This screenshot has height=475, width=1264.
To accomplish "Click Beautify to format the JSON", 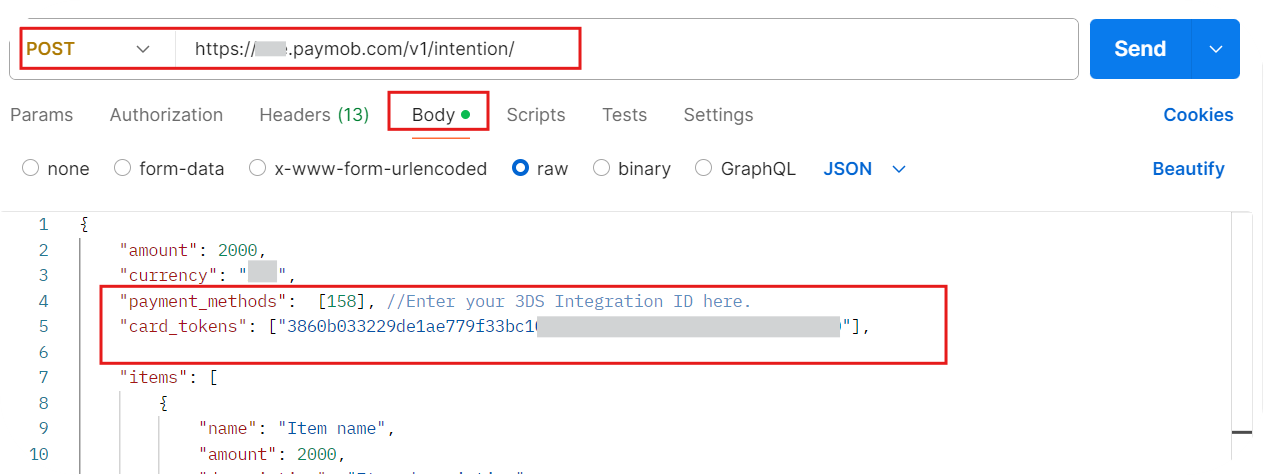I will coord(1188,169).
